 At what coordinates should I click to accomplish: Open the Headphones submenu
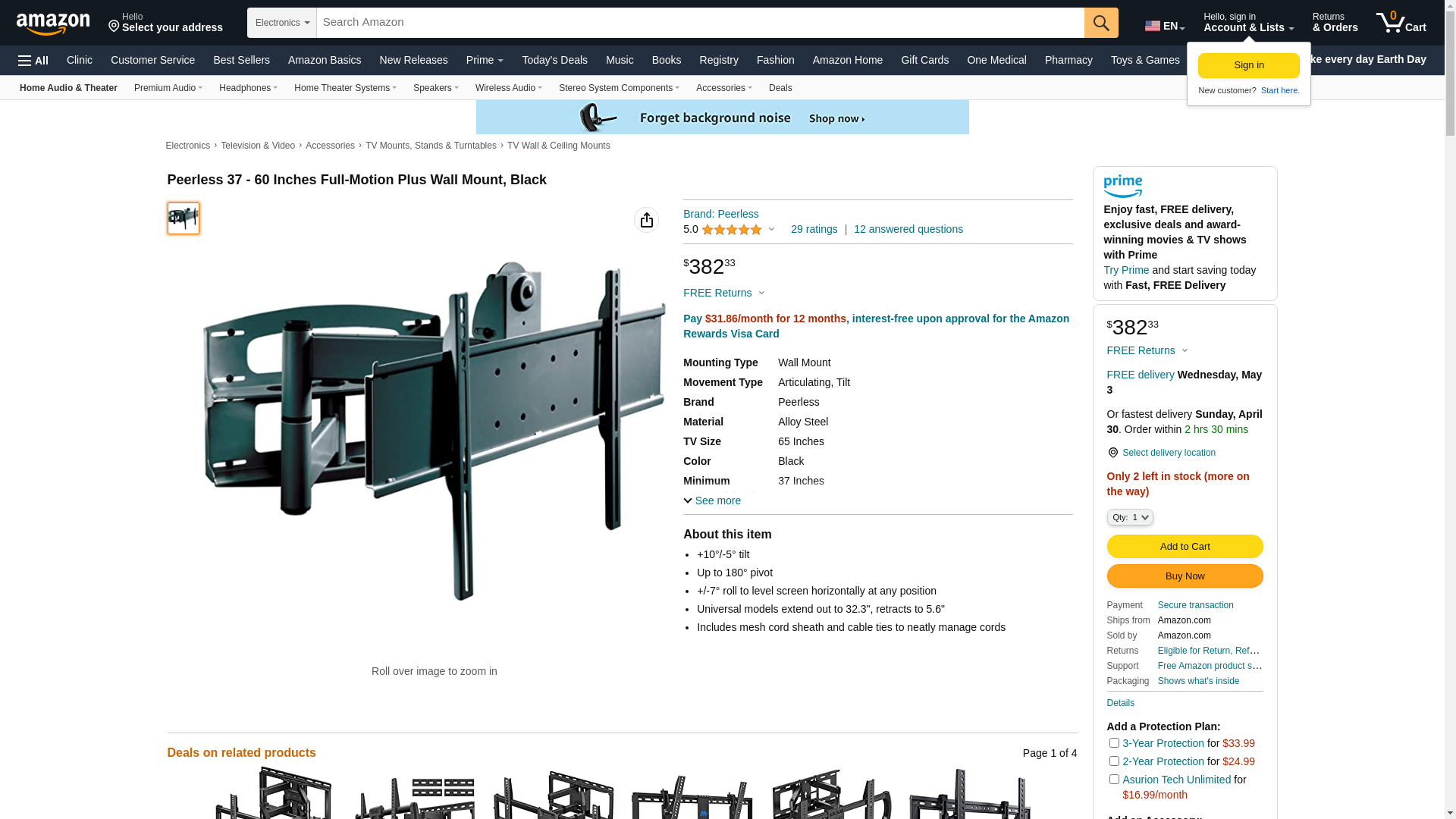click(x=248, y=88)
